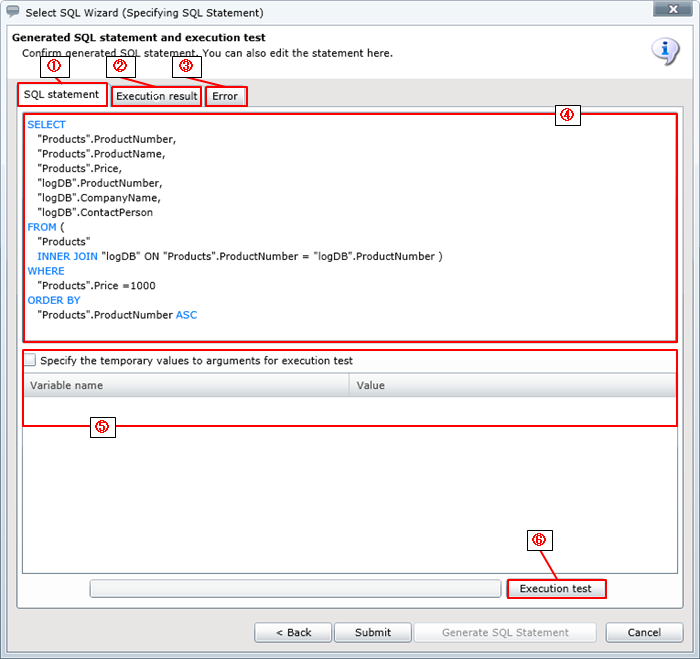Click the Value column header
The height and width of the screenshot is (659, 700).
512,385
